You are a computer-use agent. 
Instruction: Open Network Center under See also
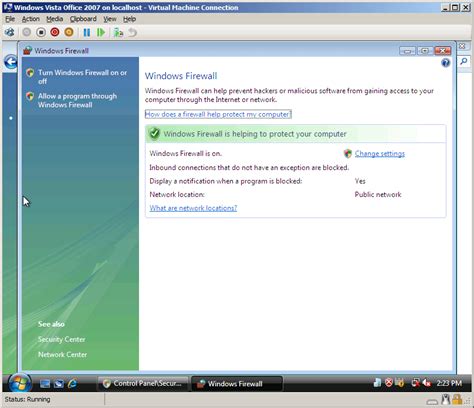[x=62, y=355]
